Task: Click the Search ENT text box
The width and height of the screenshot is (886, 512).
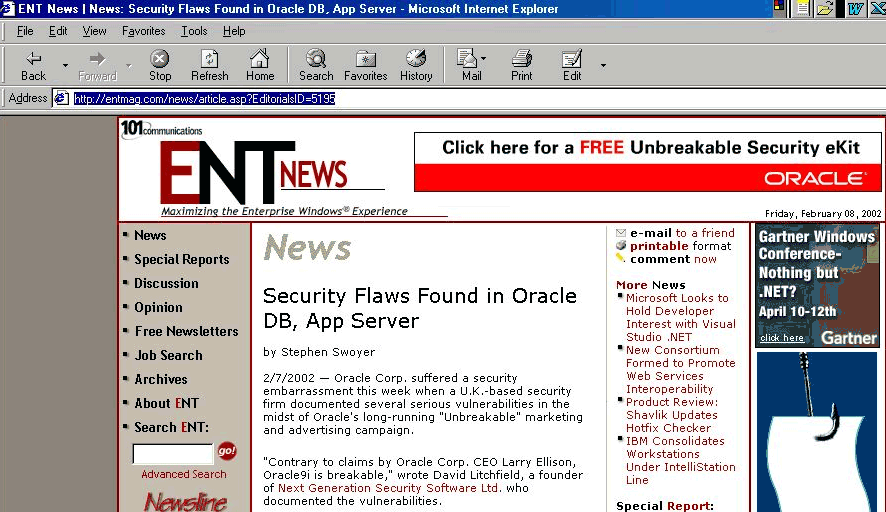Action: tap(173, 454)
